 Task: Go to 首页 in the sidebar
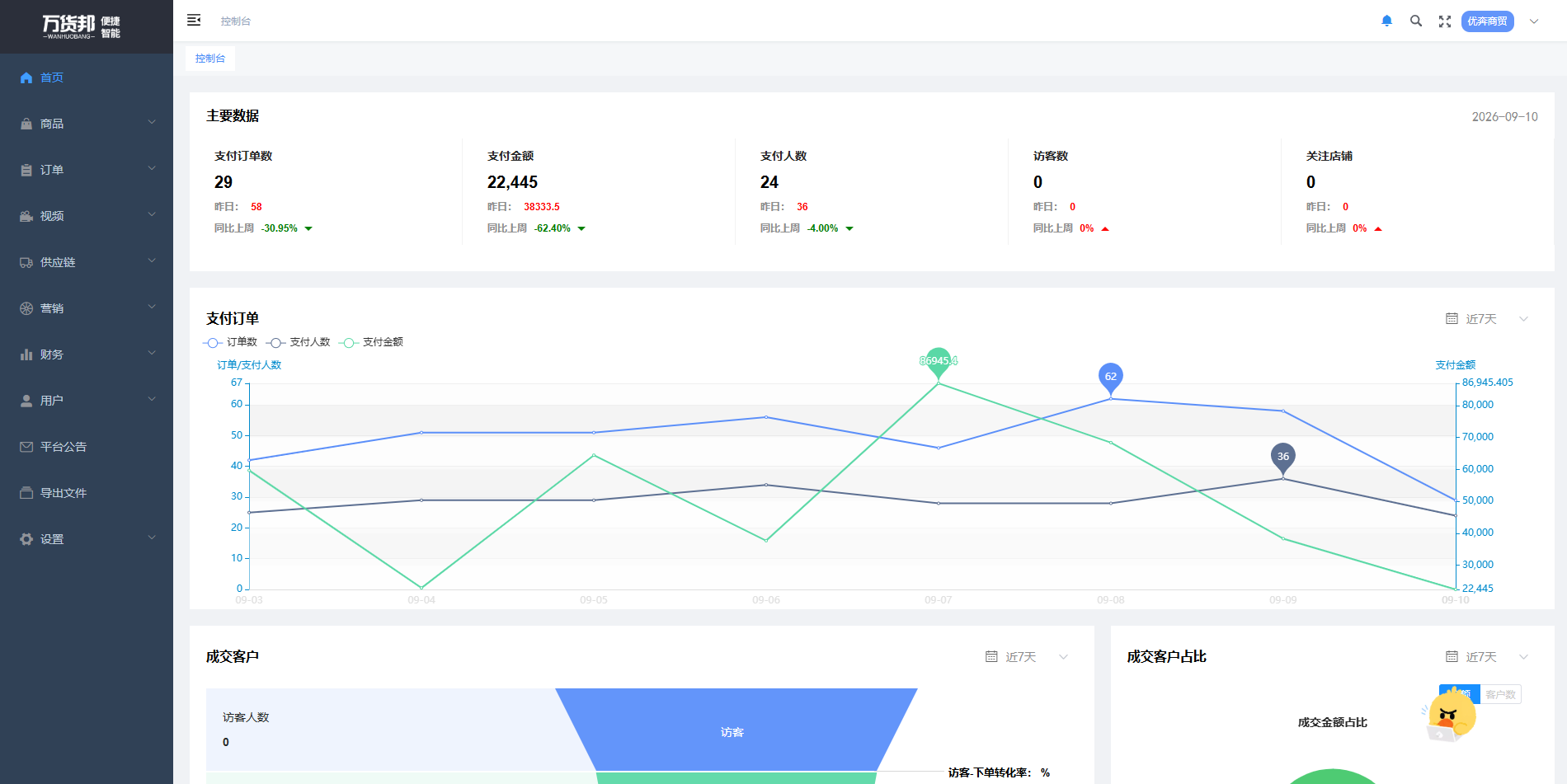point(87,77)
